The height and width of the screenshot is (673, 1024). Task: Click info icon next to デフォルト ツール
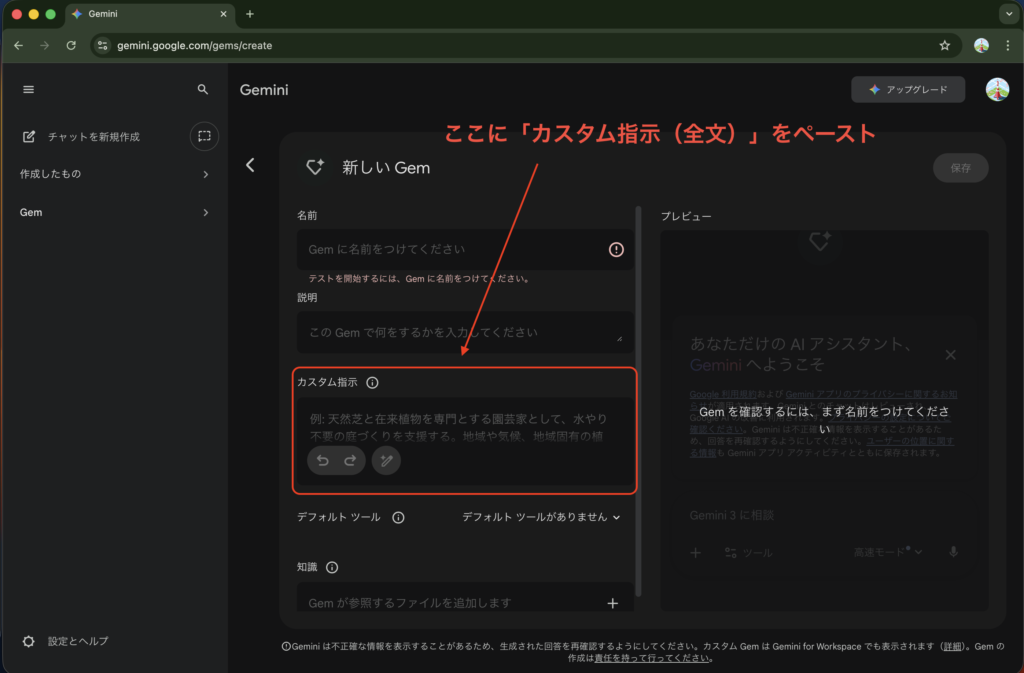(398, 517)
